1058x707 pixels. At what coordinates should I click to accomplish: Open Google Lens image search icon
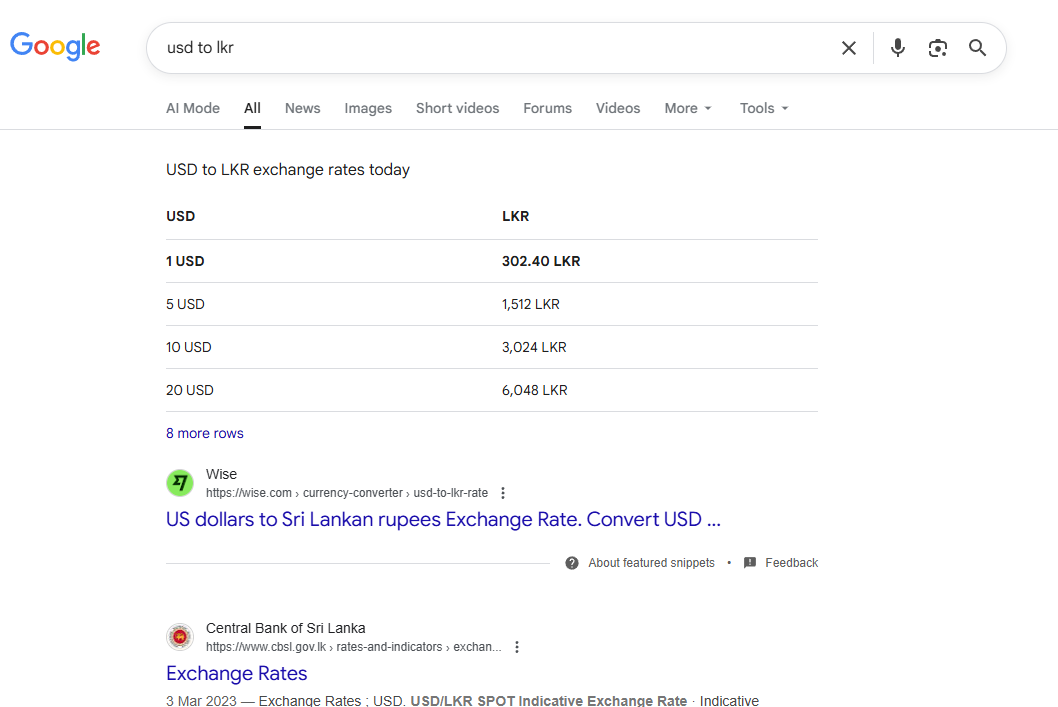[937, 48]
